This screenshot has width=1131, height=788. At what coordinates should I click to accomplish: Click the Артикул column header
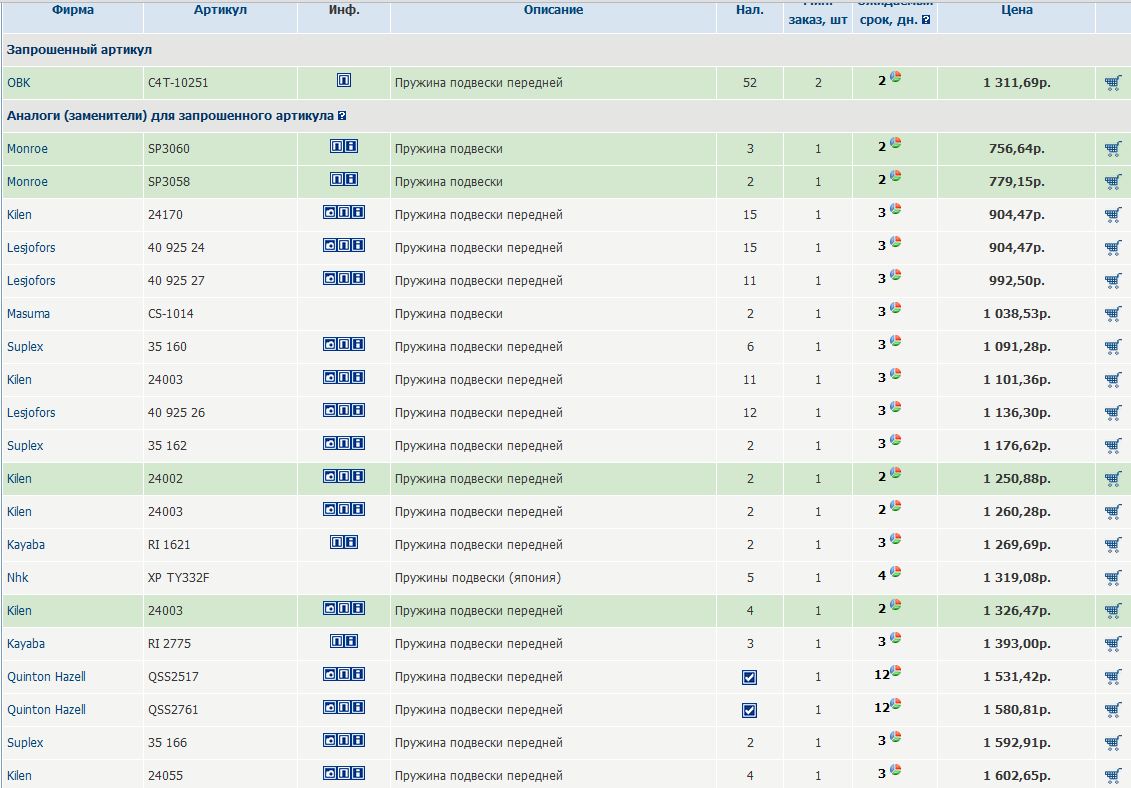click(x=220, y=10)
